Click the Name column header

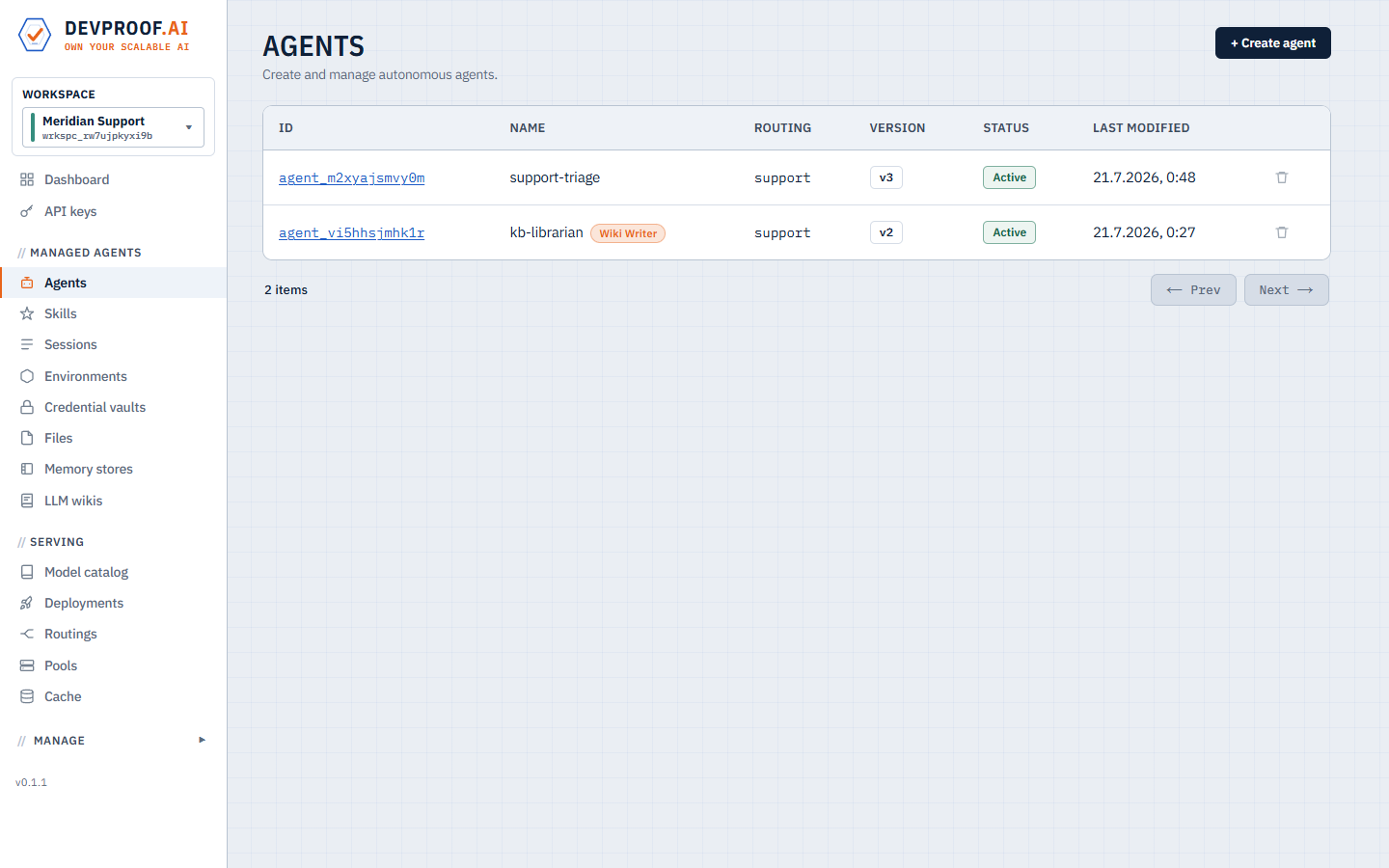point(528,128)
